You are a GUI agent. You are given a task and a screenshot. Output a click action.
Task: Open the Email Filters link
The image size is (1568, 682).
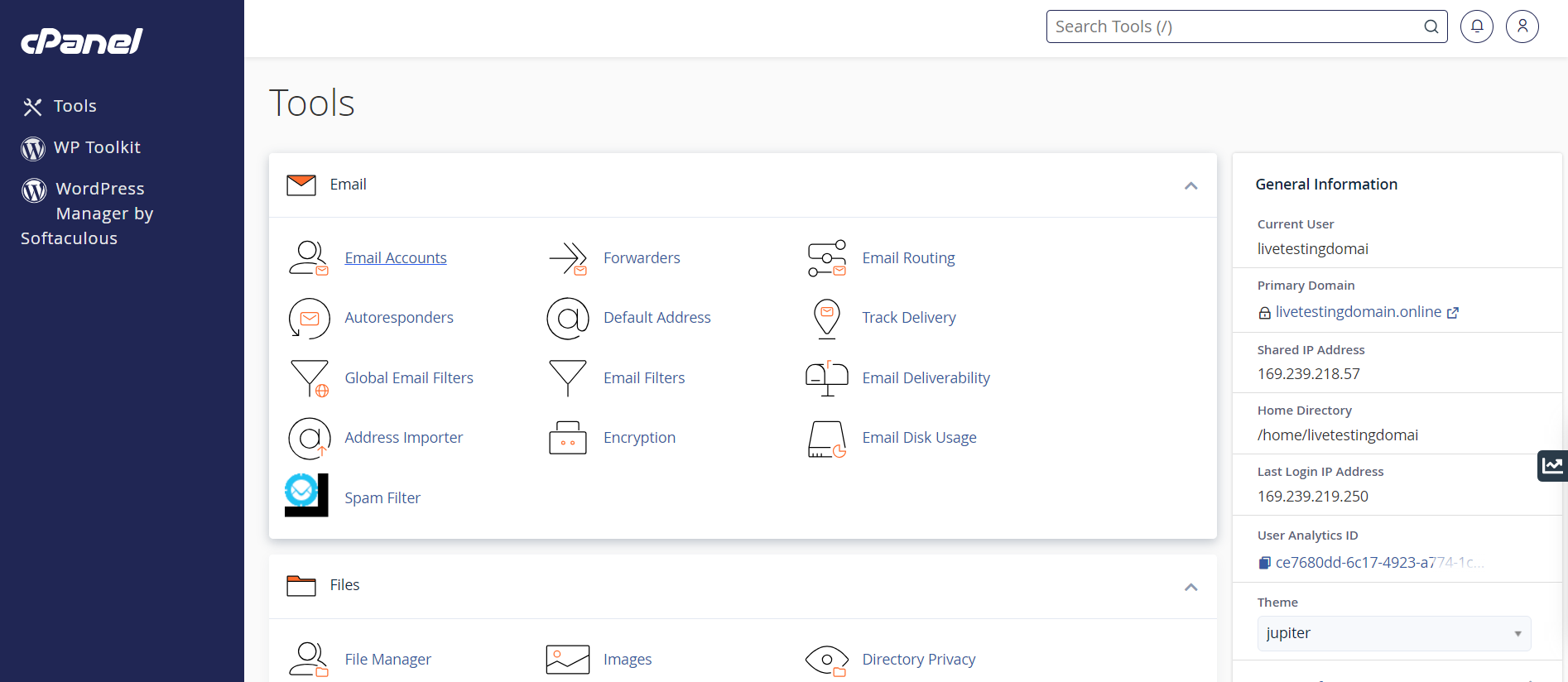644,378
